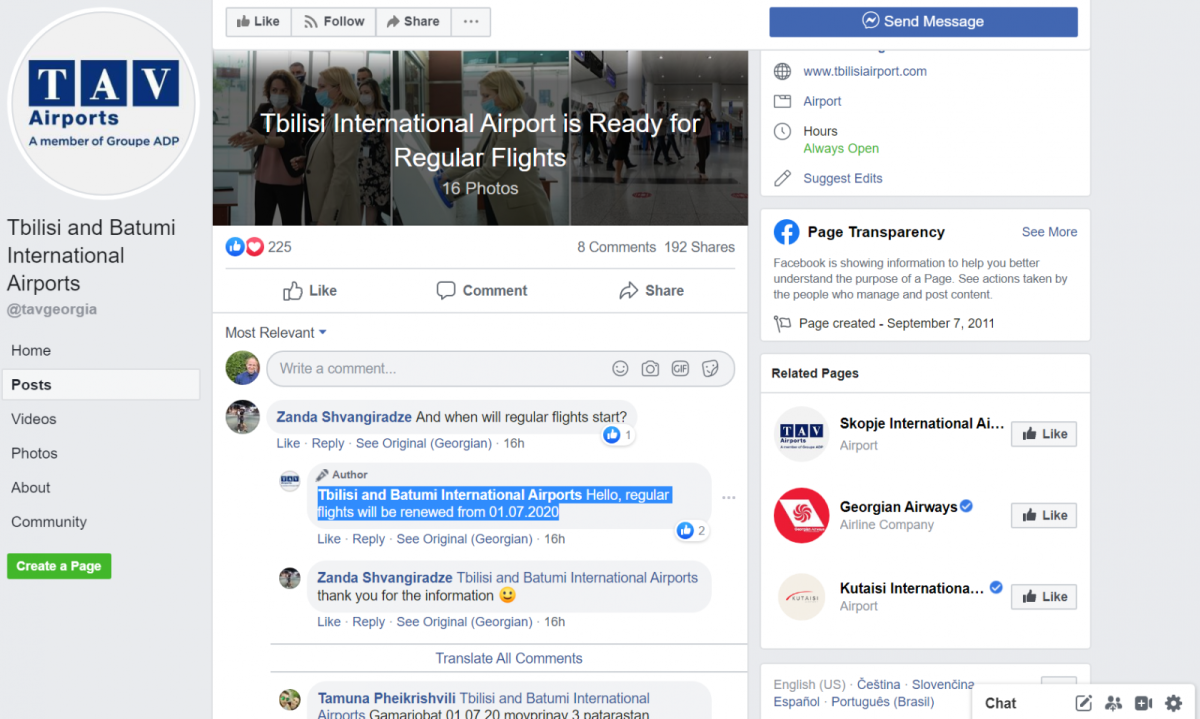
Task: Click Translate All Comments link
Action: tap(508, 658)
